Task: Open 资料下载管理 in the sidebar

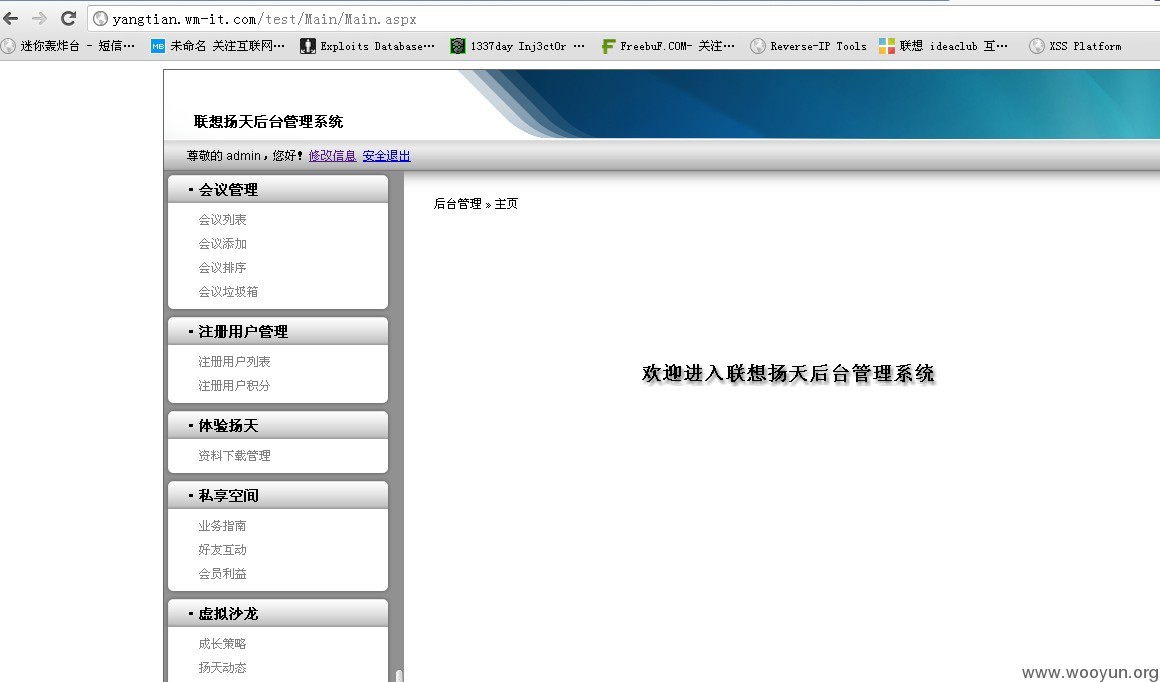Action: pyautogui.click(x=234, y=456)
